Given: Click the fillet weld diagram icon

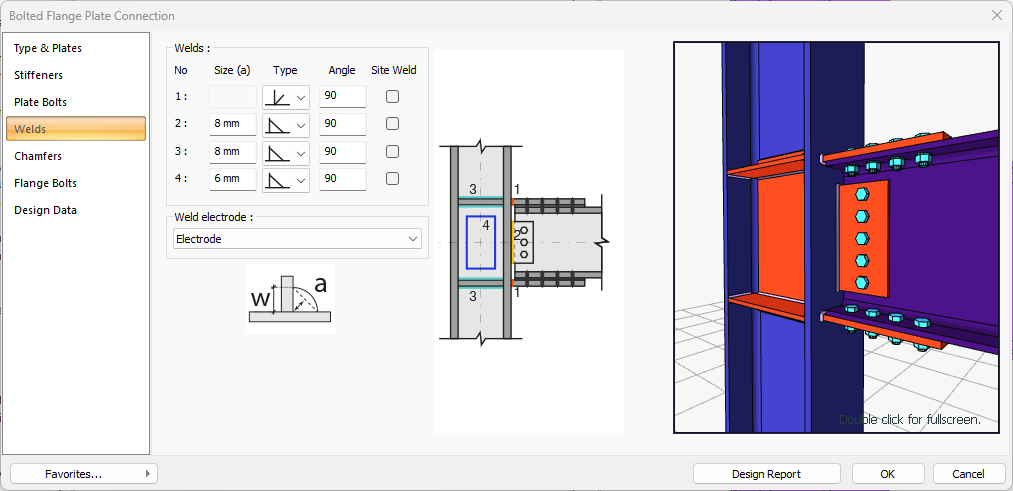Looking at the screenshot, I should [289, 297].
